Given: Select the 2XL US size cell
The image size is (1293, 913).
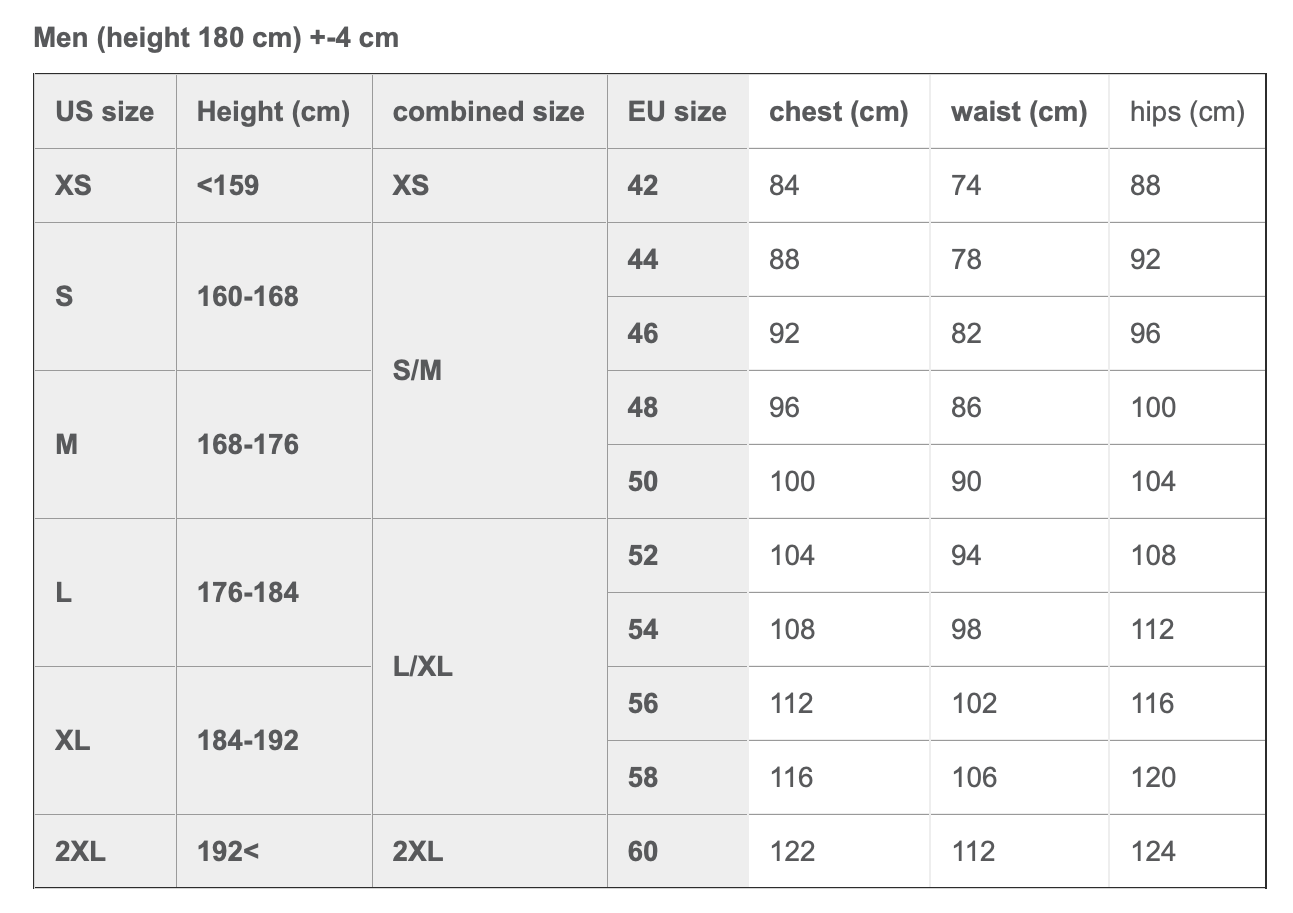Looking at the screenshot, I should point(105,852).
